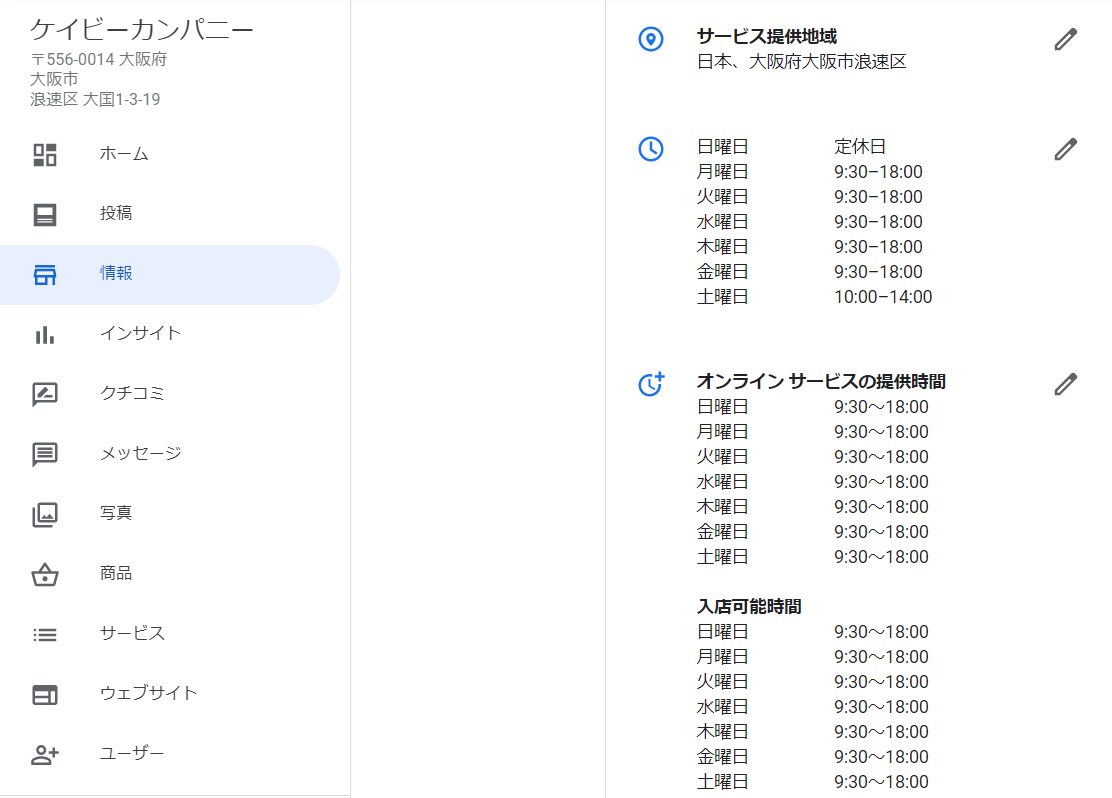Click オンライン サービスの提供時間 heading

[821, 382]
